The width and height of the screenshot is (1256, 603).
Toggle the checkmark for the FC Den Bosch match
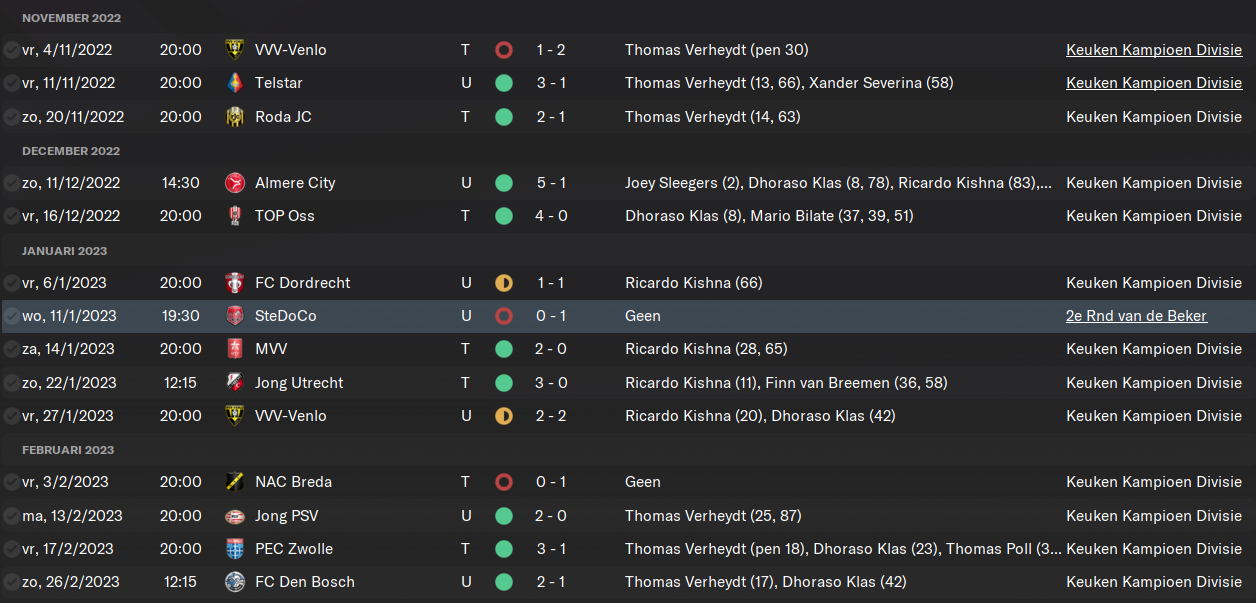click(x=10, y=582)
